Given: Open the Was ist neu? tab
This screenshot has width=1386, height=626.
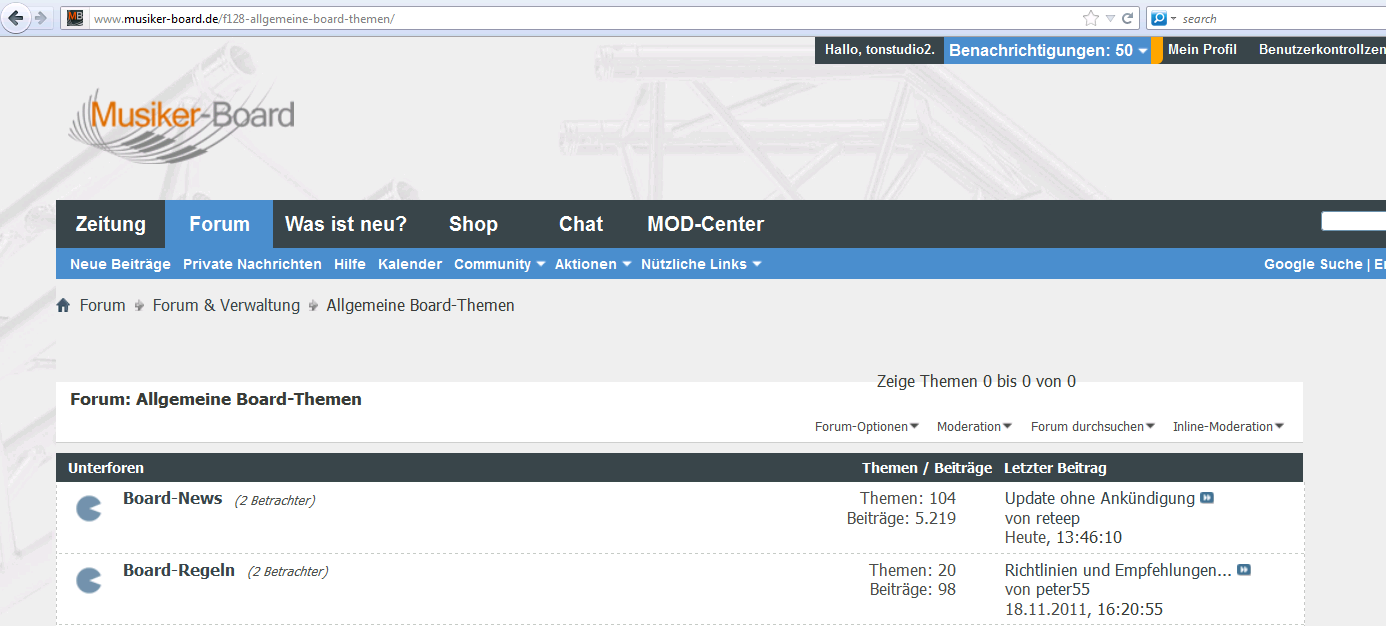Looking at the screenshot, I should [346, 224].
